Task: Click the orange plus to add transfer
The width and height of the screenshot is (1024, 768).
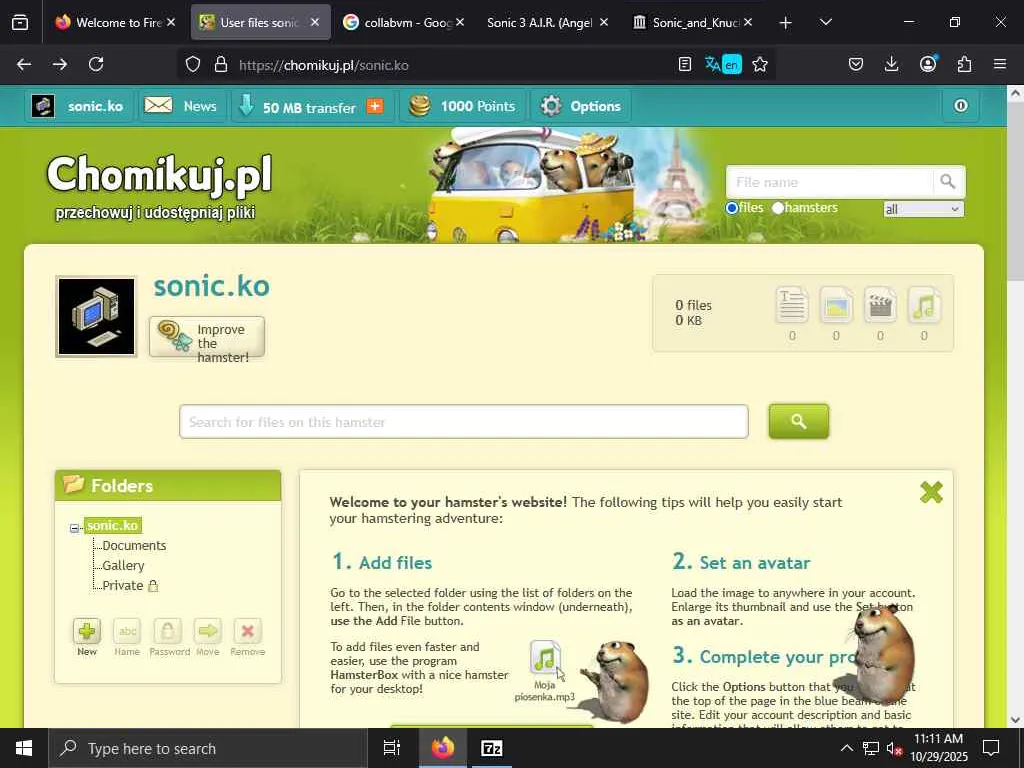Action: pos(375,106)
